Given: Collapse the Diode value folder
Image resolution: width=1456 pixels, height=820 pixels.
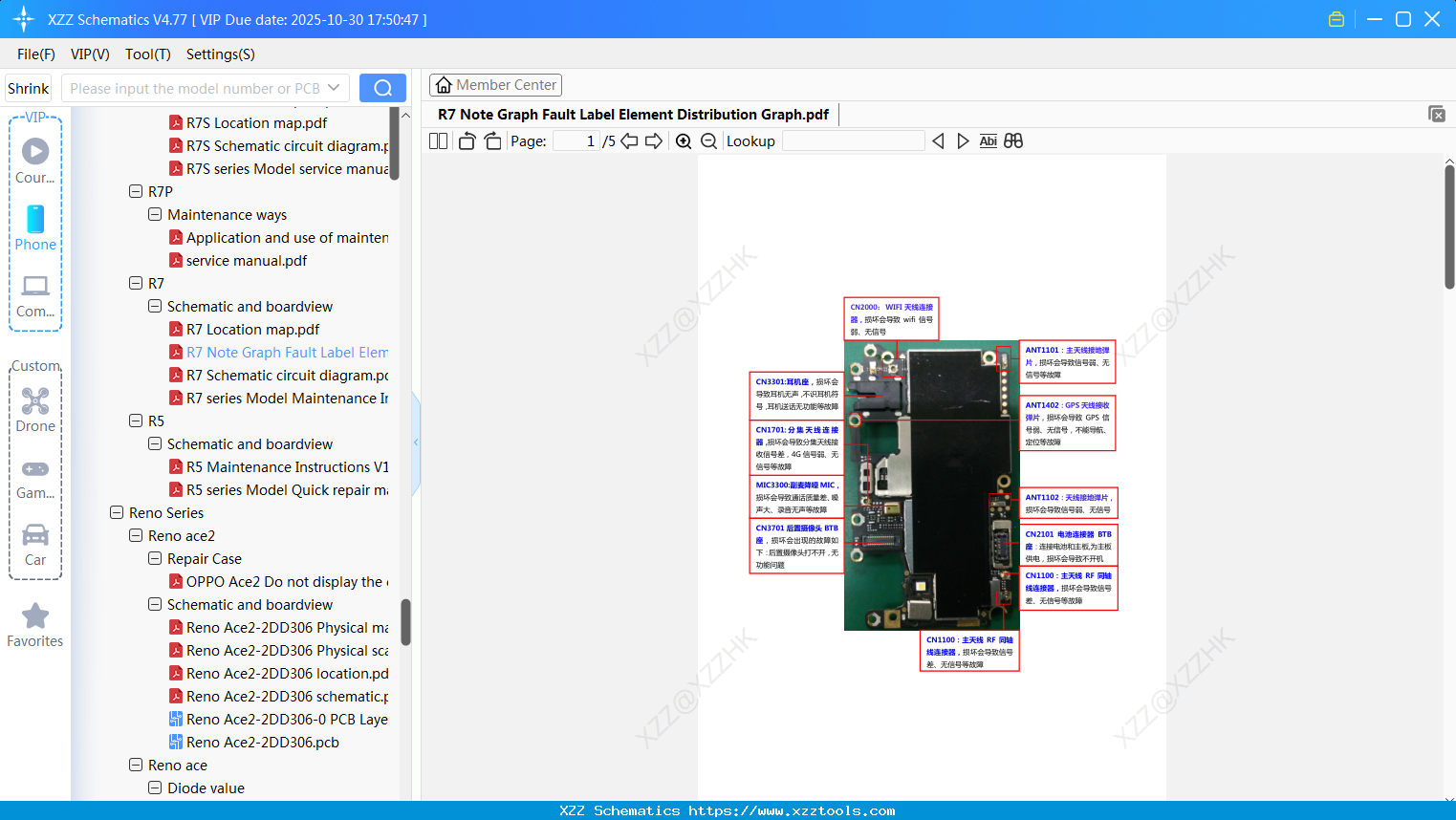Looking at the screenshot, I should pos(155,788).
